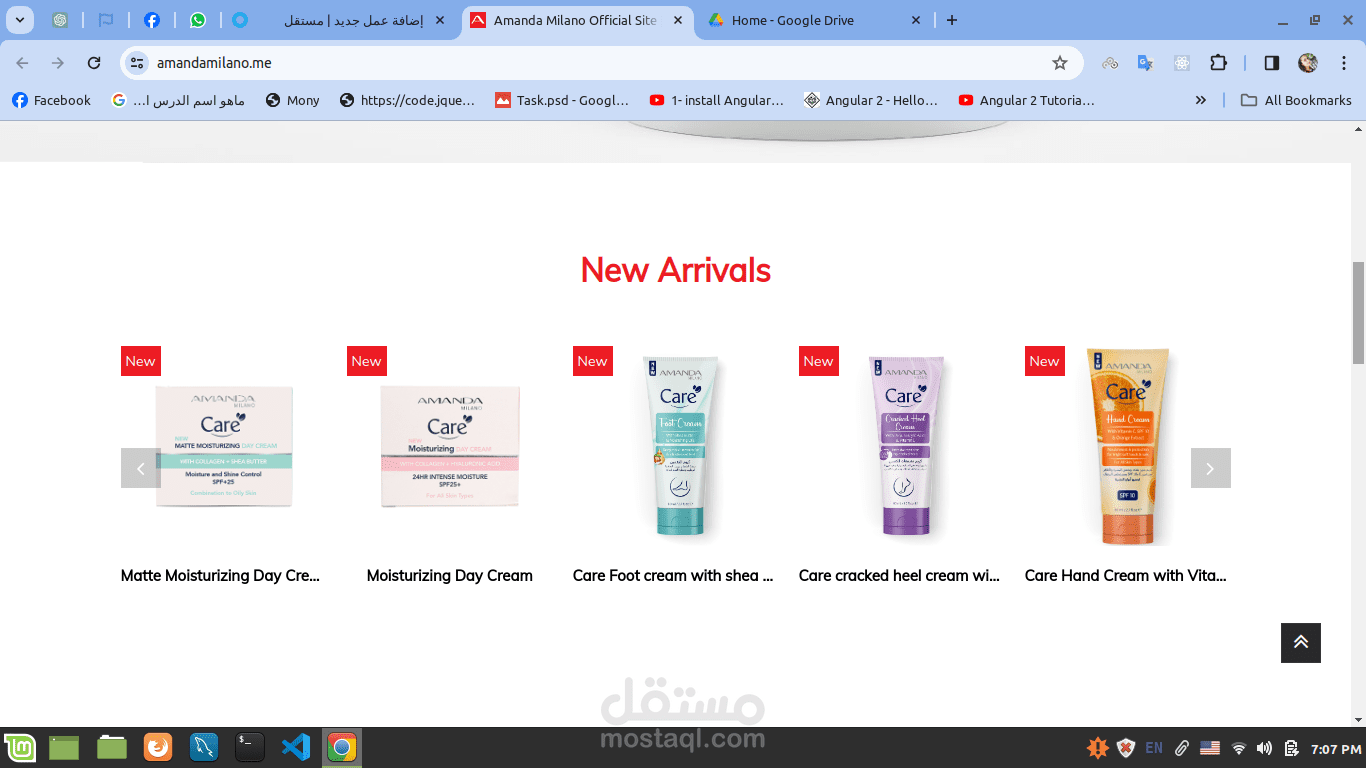Open the Angular 2 Tutorial YouTube bookmark
Image resolution: width=1366 pixels, height=768 pixels.
coord(1026,100)
